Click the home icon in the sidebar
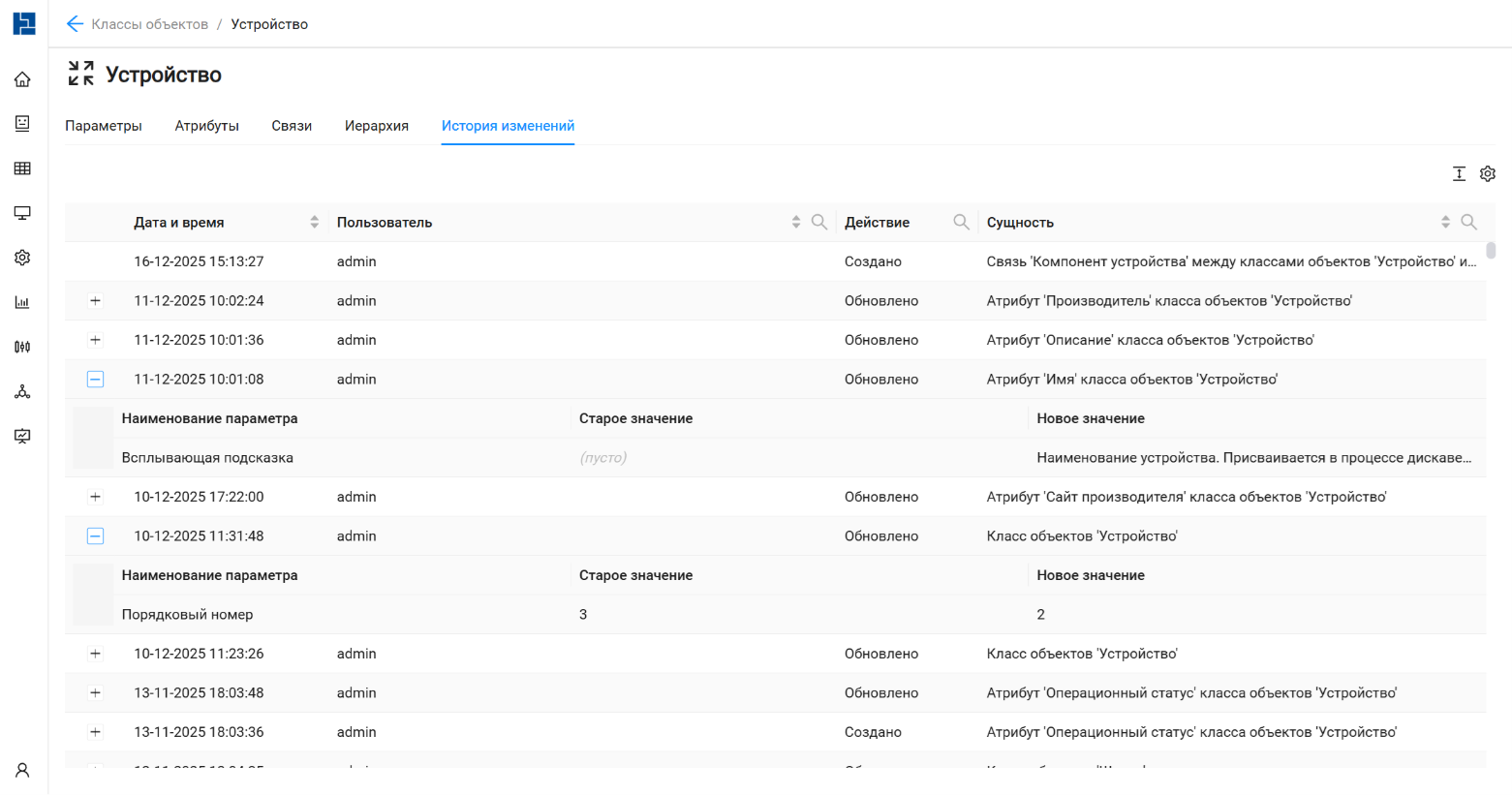This screenshot has width=1512, height=795. tap(22, 79)
